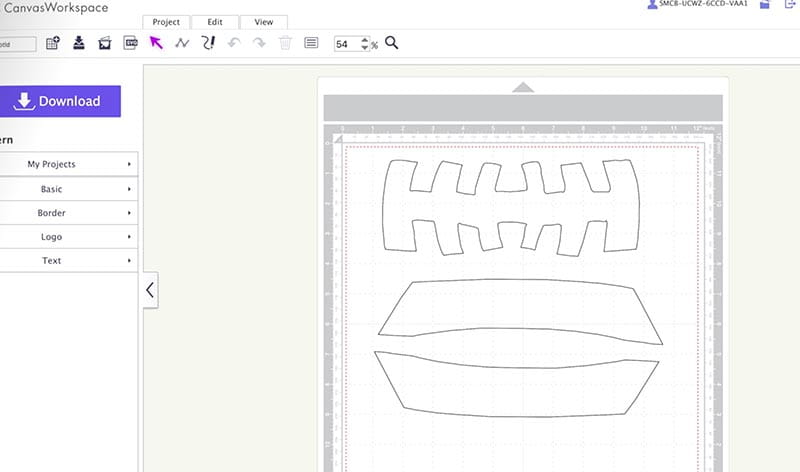Viewport: 800px width, 472px height.
Task: Click the undo arrow icon
Action: [x=234, y=43]
